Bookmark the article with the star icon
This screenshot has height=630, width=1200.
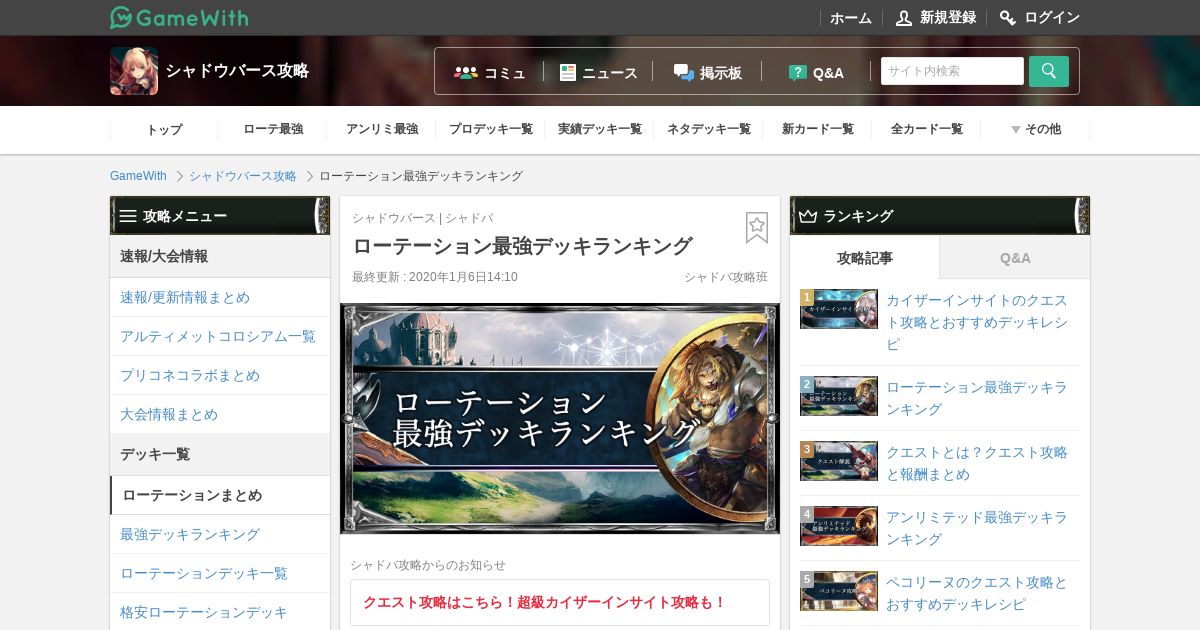click(757, 228)
